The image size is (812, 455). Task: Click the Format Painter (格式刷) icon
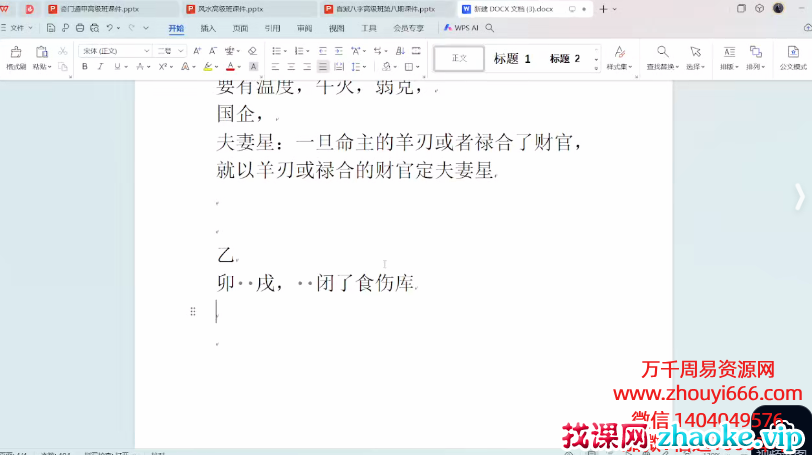15,52
